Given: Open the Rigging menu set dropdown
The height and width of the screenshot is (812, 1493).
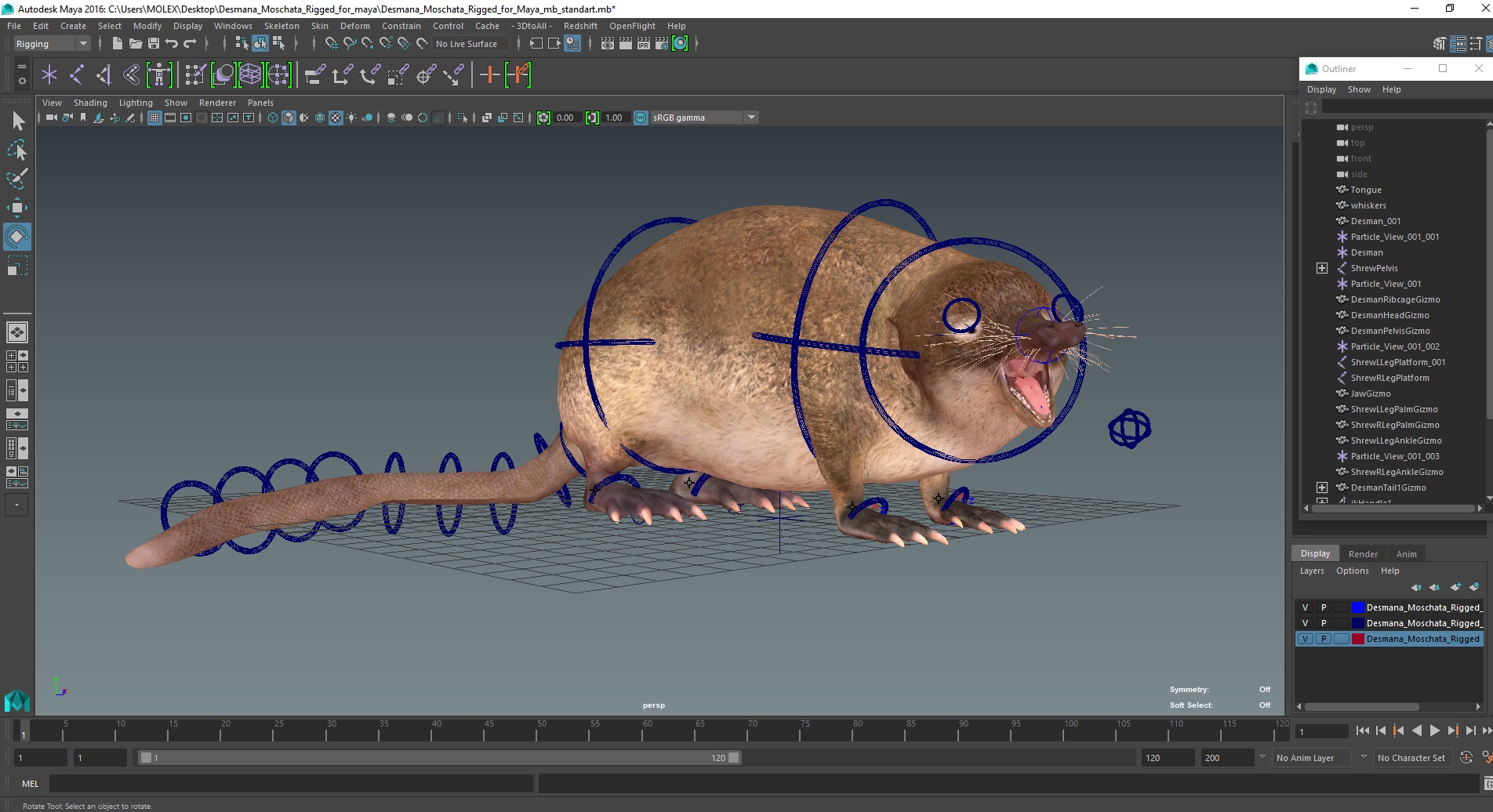Looking at the screenshot, I should point(52,44).
